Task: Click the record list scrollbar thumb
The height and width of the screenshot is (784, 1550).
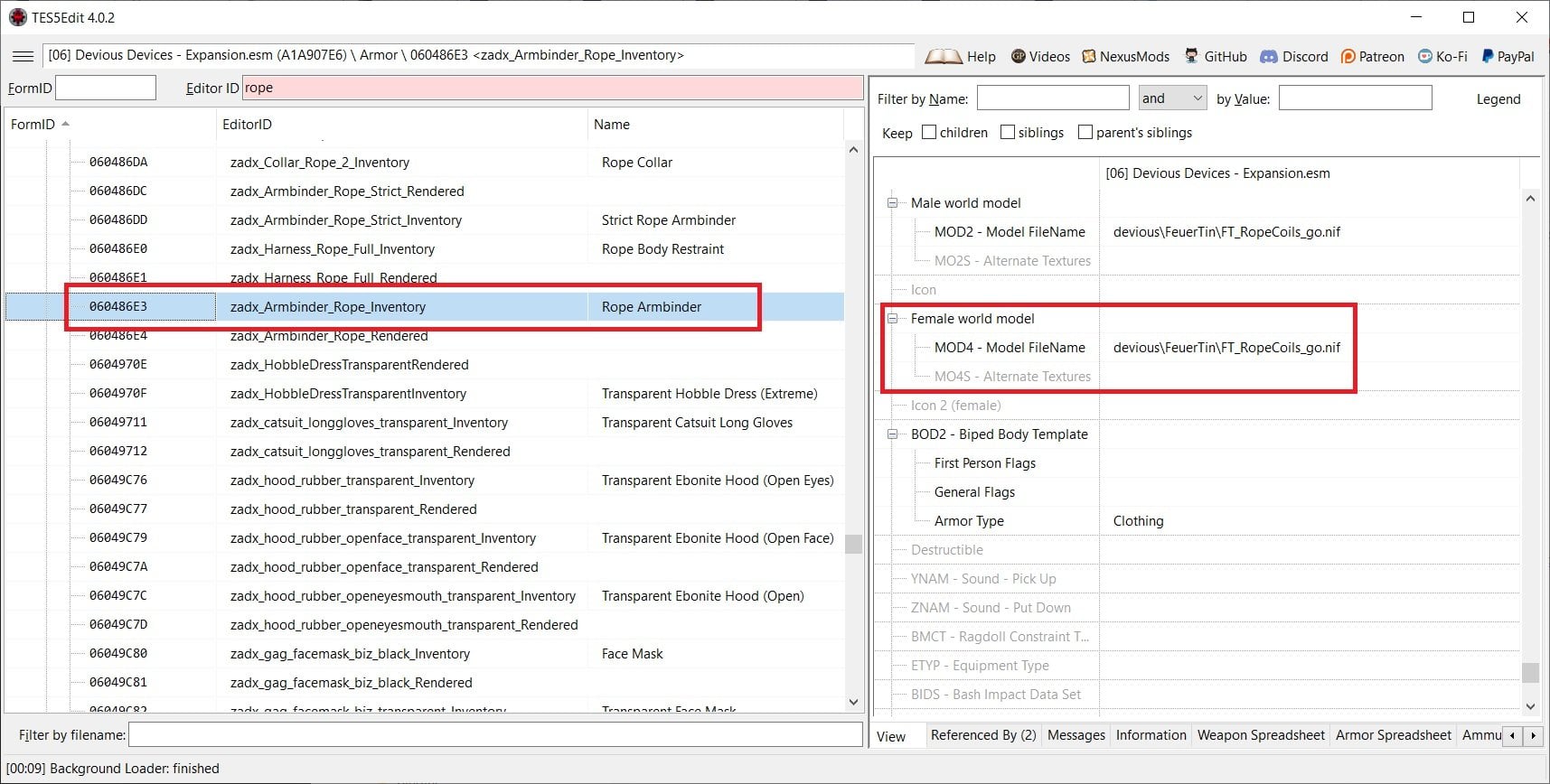Action: pyautogui.click(x=853, y=544)
